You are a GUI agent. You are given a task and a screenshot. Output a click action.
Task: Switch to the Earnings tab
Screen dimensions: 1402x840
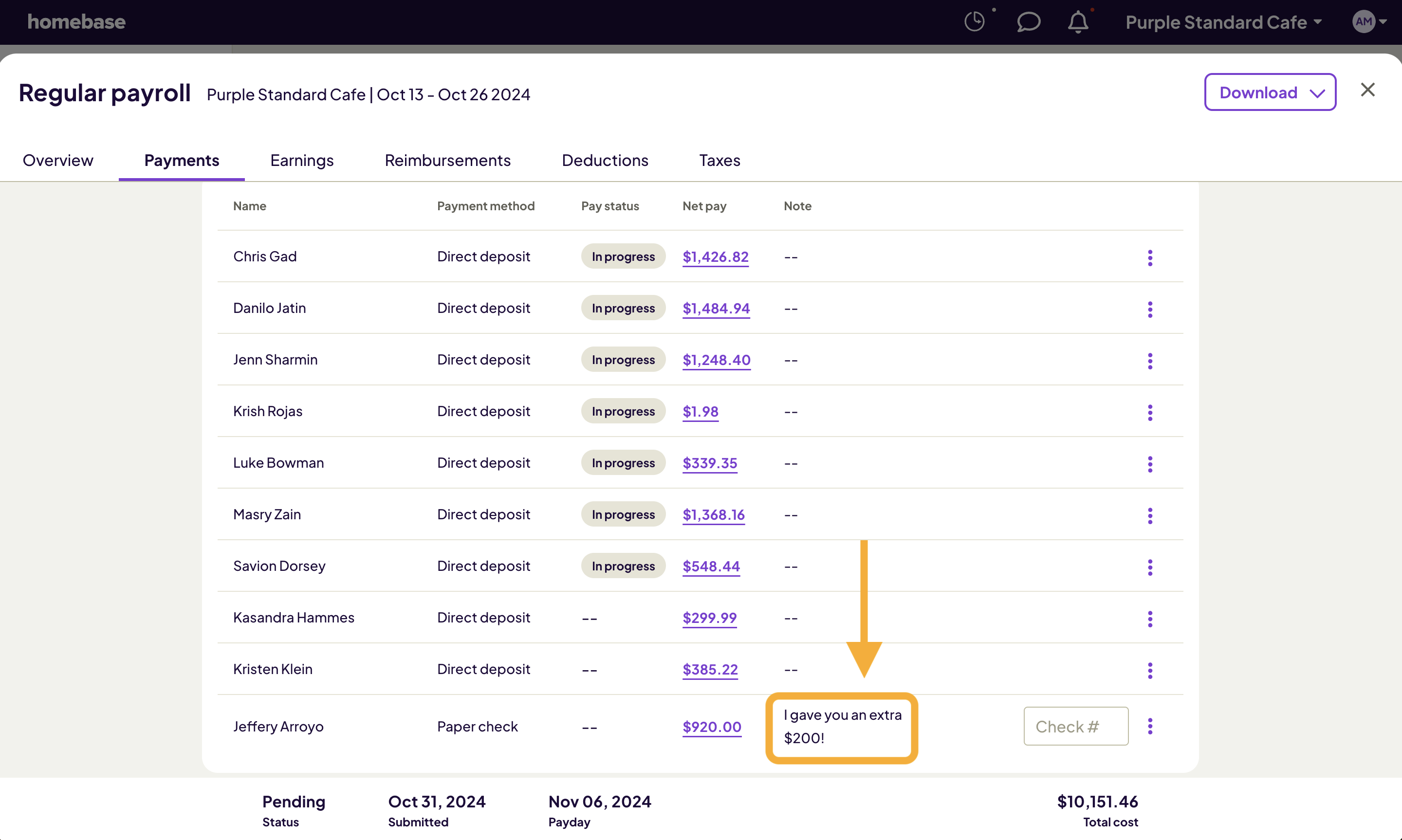pyautogui.click(x=302, y=160)
